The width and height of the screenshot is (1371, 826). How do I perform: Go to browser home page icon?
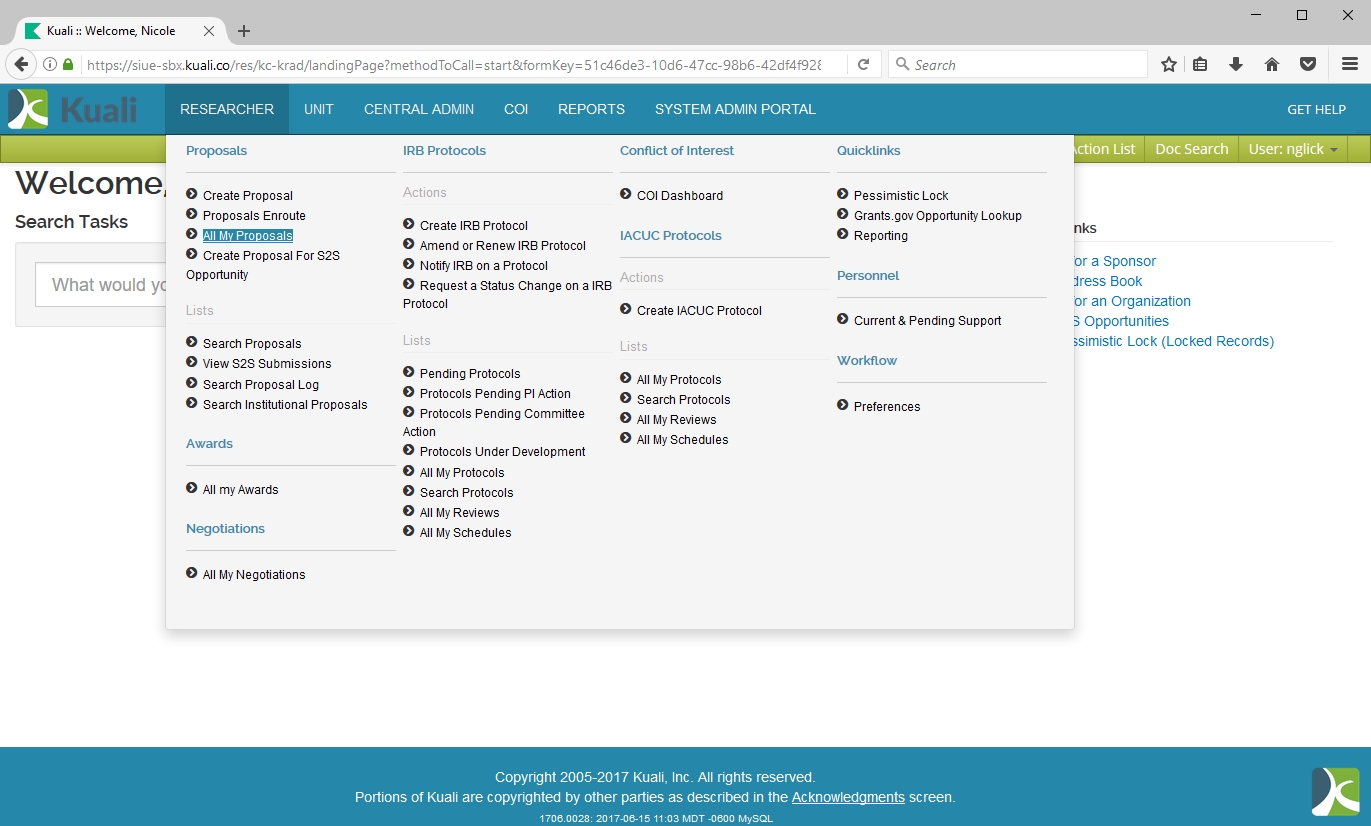(x=1272, y=65)
